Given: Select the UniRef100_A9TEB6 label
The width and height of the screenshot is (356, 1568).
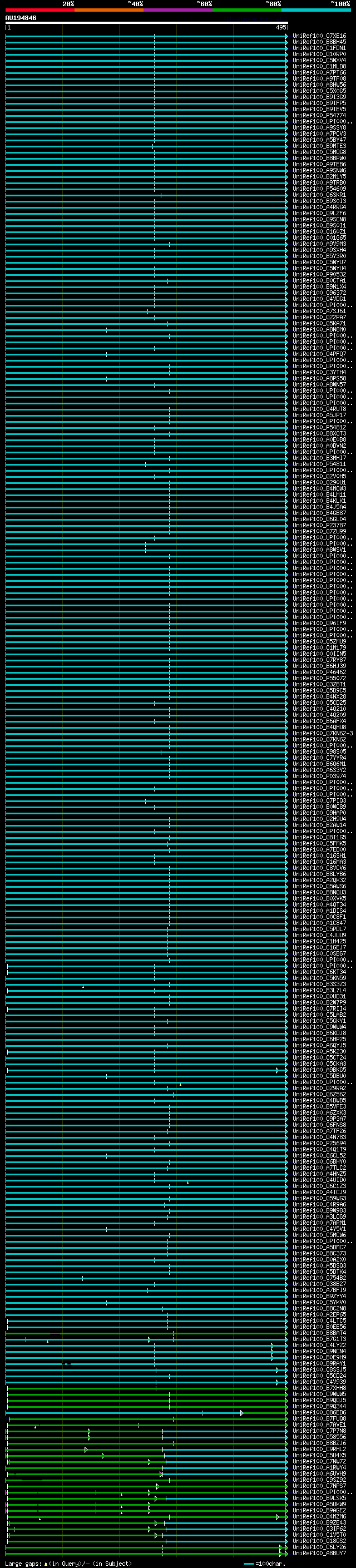Looking at the screenshot, I should pos(319,164).
